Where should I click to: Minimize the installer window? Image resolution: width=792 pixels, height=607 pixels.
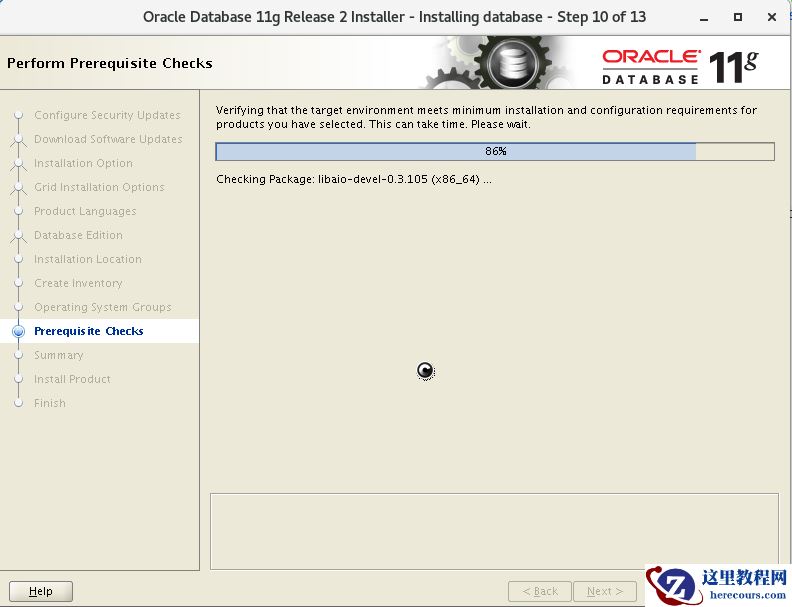pyautogui.click(x=704, y=18)
